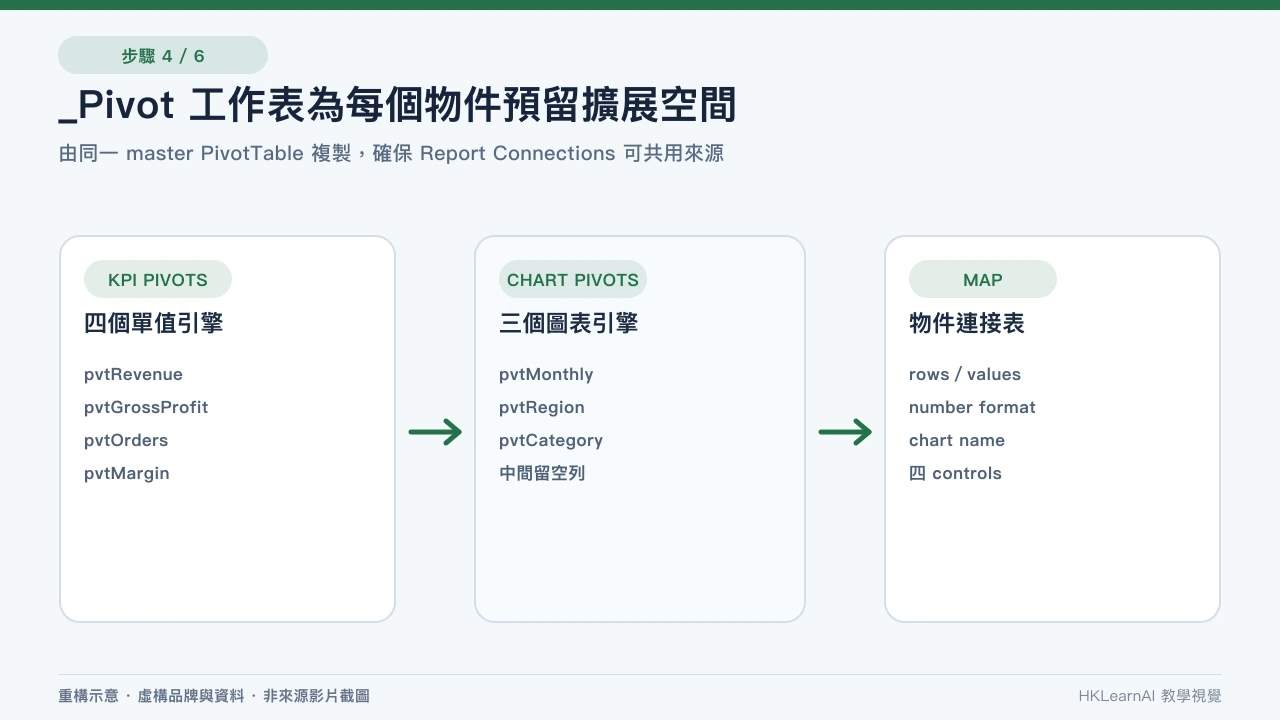Click the heading 物件連接表

tap(966, 323)
